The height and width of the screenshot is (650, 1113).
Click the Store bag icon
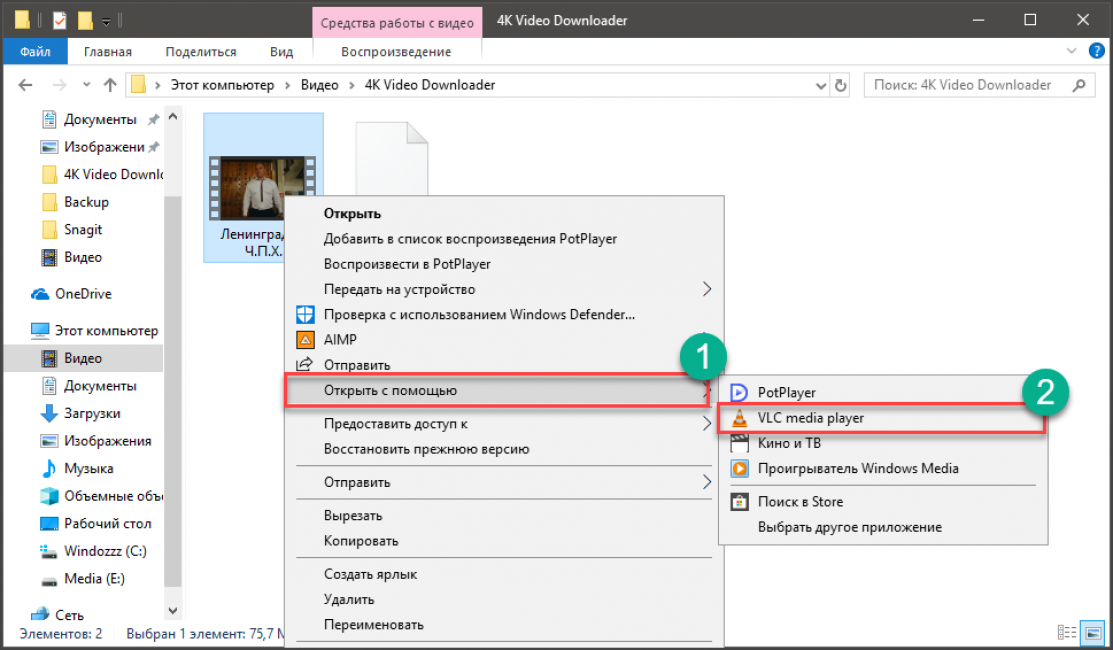[x=739, y=502]
